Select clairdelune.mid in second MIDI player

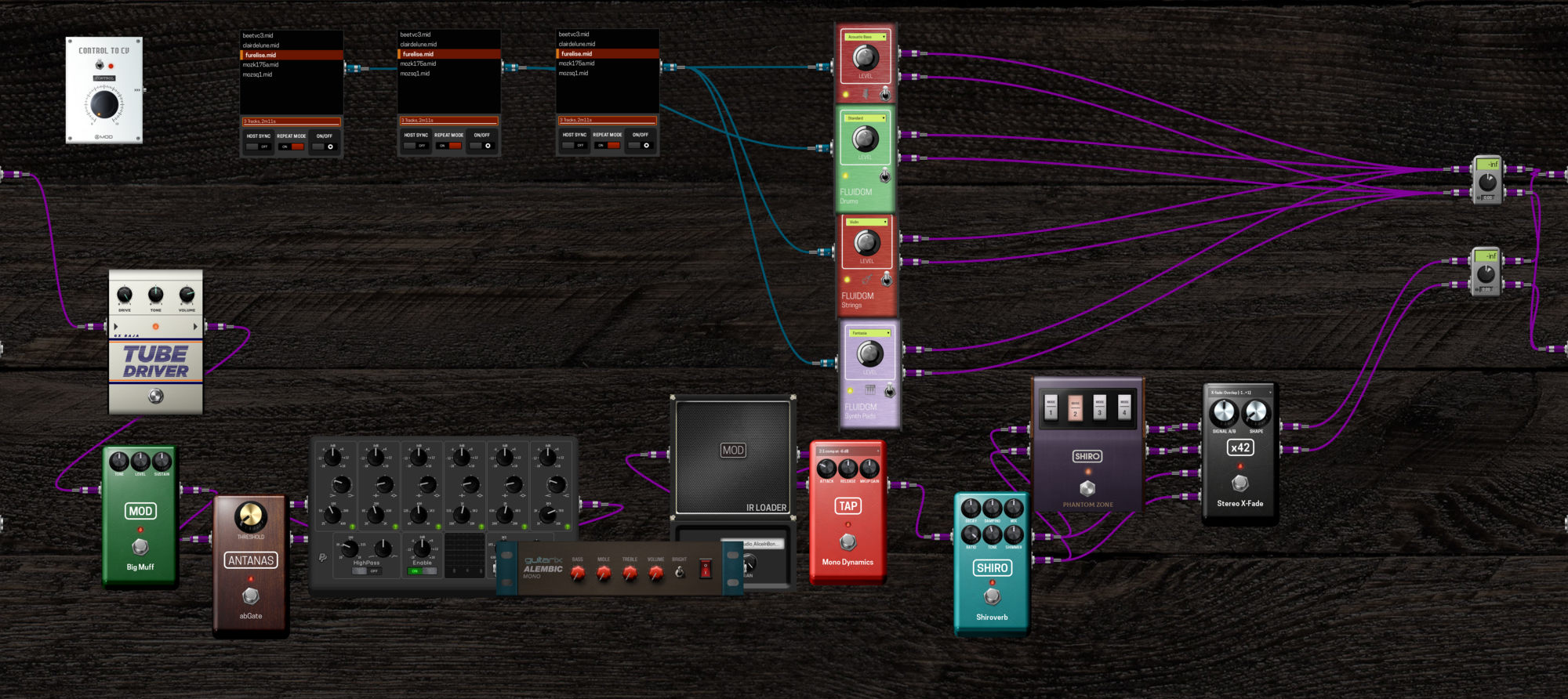coord(449,44)
